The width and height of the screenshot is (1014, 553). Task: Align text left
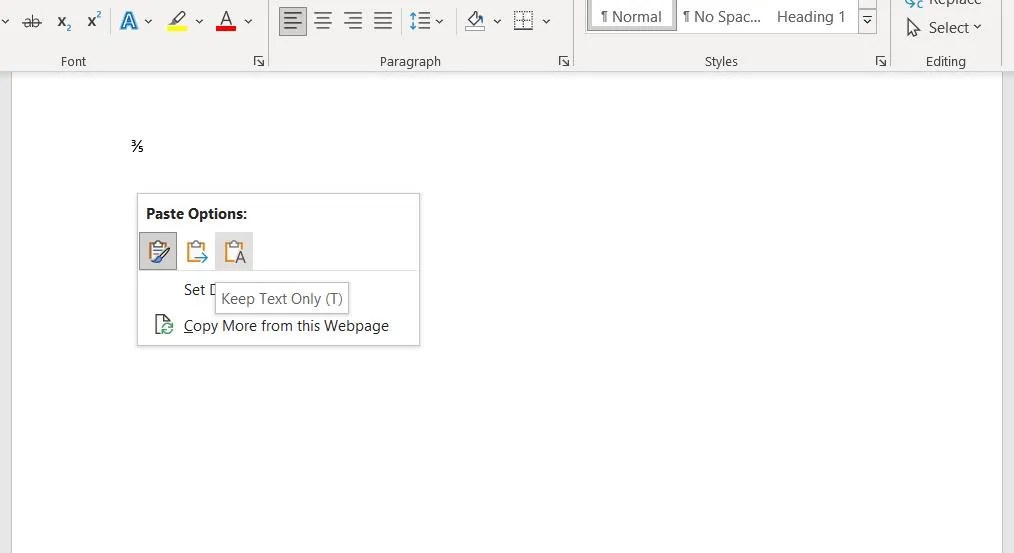[293, 21]
